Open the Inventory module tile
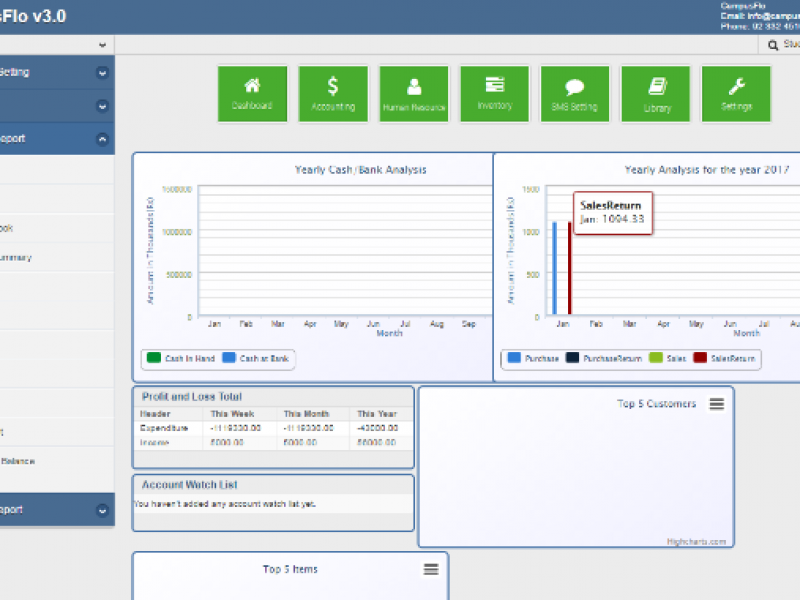The width and height of the screenshot is (800, 600). click(x=494, y=94)
